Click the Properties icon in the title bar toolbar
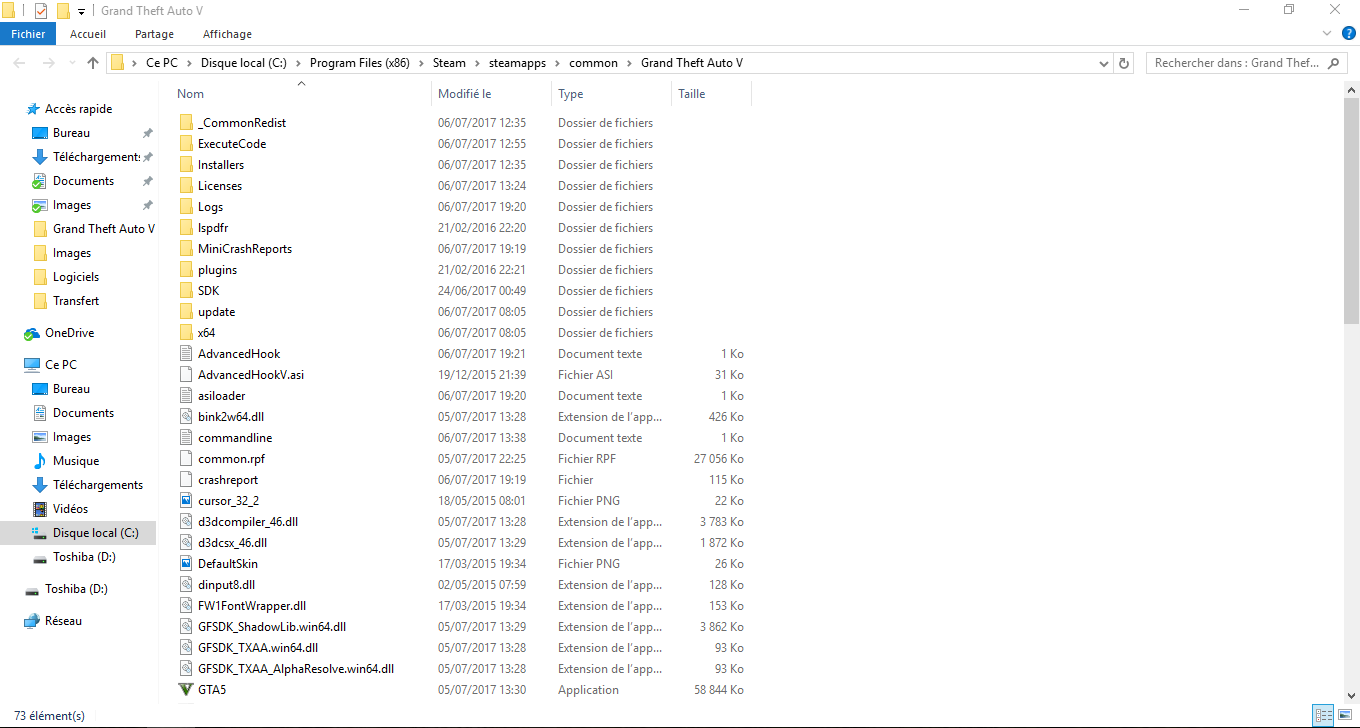The width and height of the screenshot is (1360, 728). click(41, 10)
